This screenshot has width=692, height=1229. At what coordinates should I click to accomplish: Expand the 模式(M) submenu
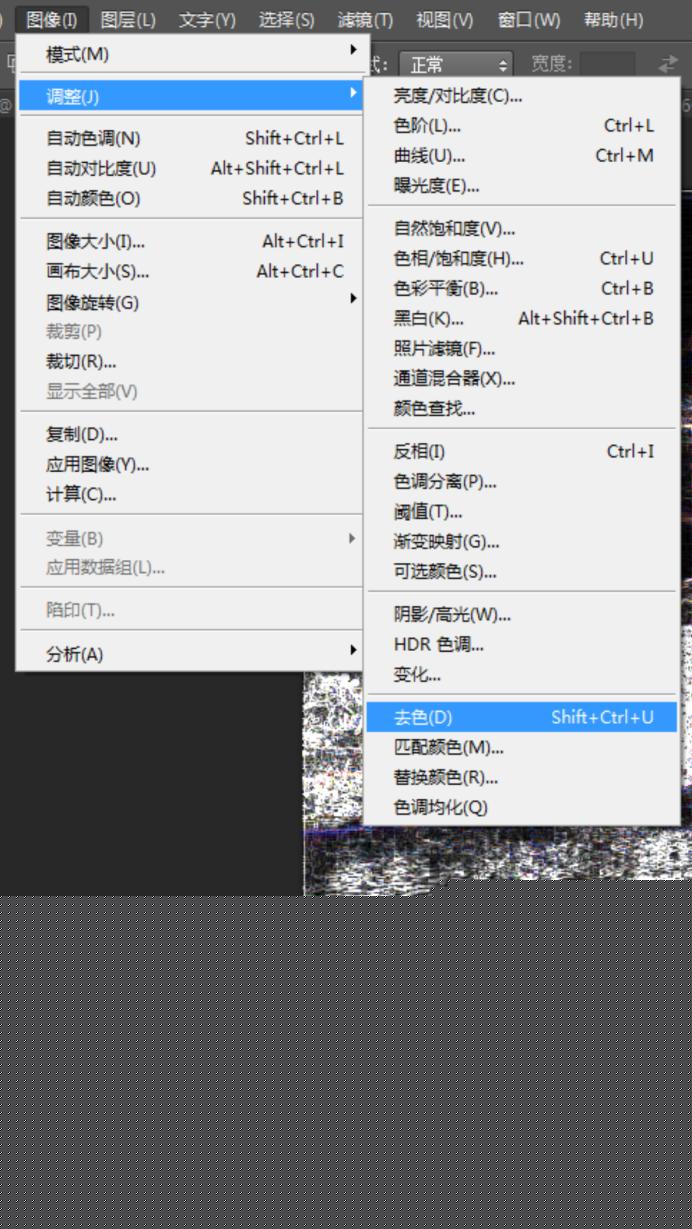(x=191, y=54)
